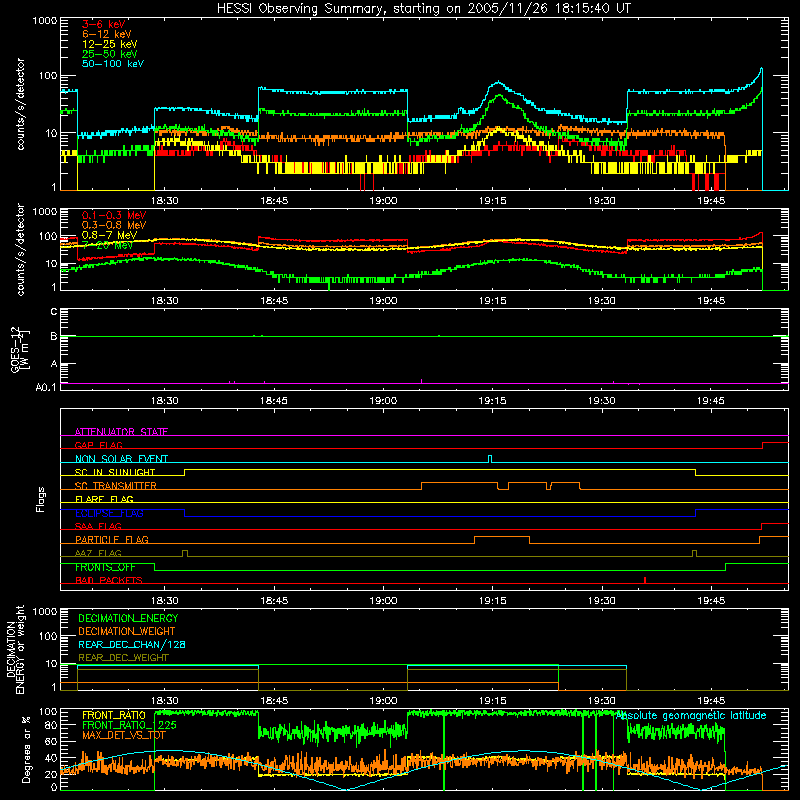
Task: Click the Degrees or % axis title
Action: [27, 750]
